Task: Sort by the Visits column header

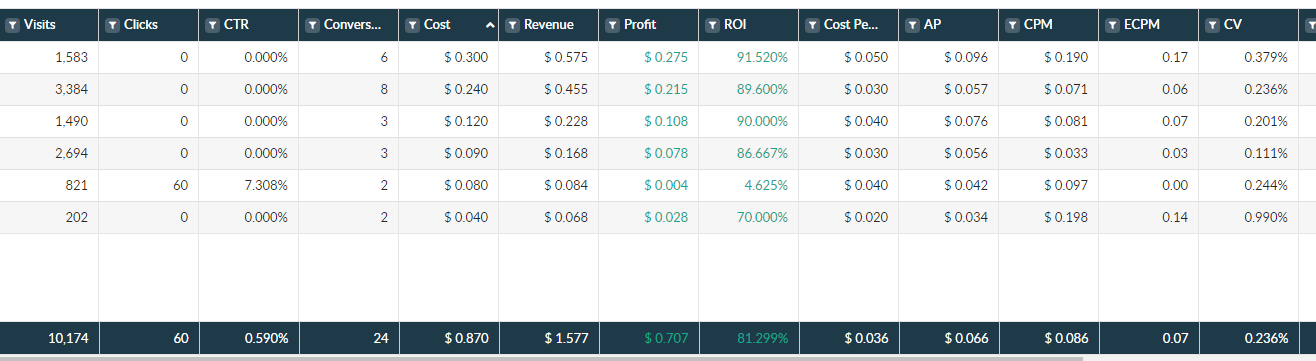Action: pyautogui.click(x=40, y=25)
